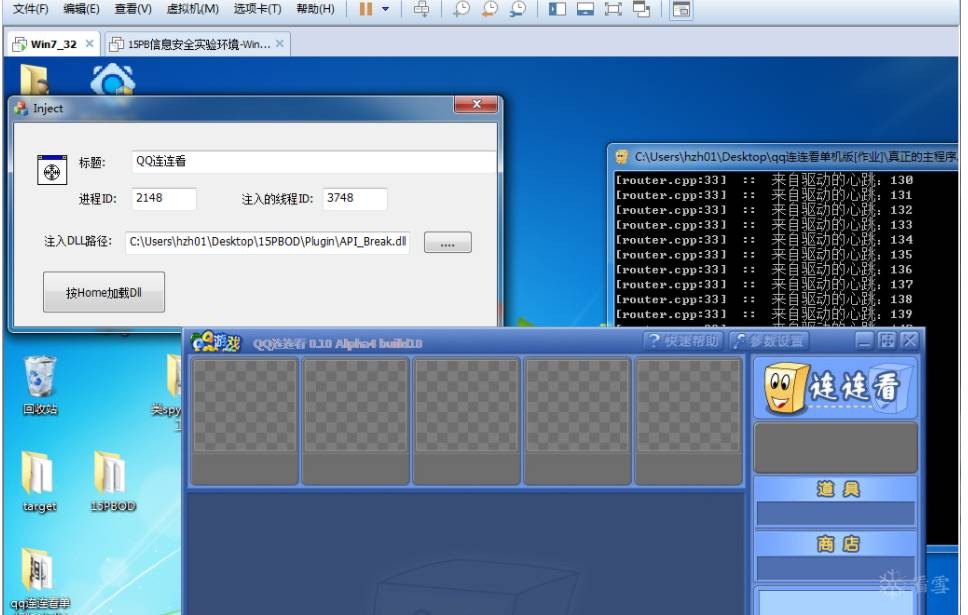The width and height of the screenshot is (968, 615).
Task: Open the 选项卡(T) menu
Action: 257,9
